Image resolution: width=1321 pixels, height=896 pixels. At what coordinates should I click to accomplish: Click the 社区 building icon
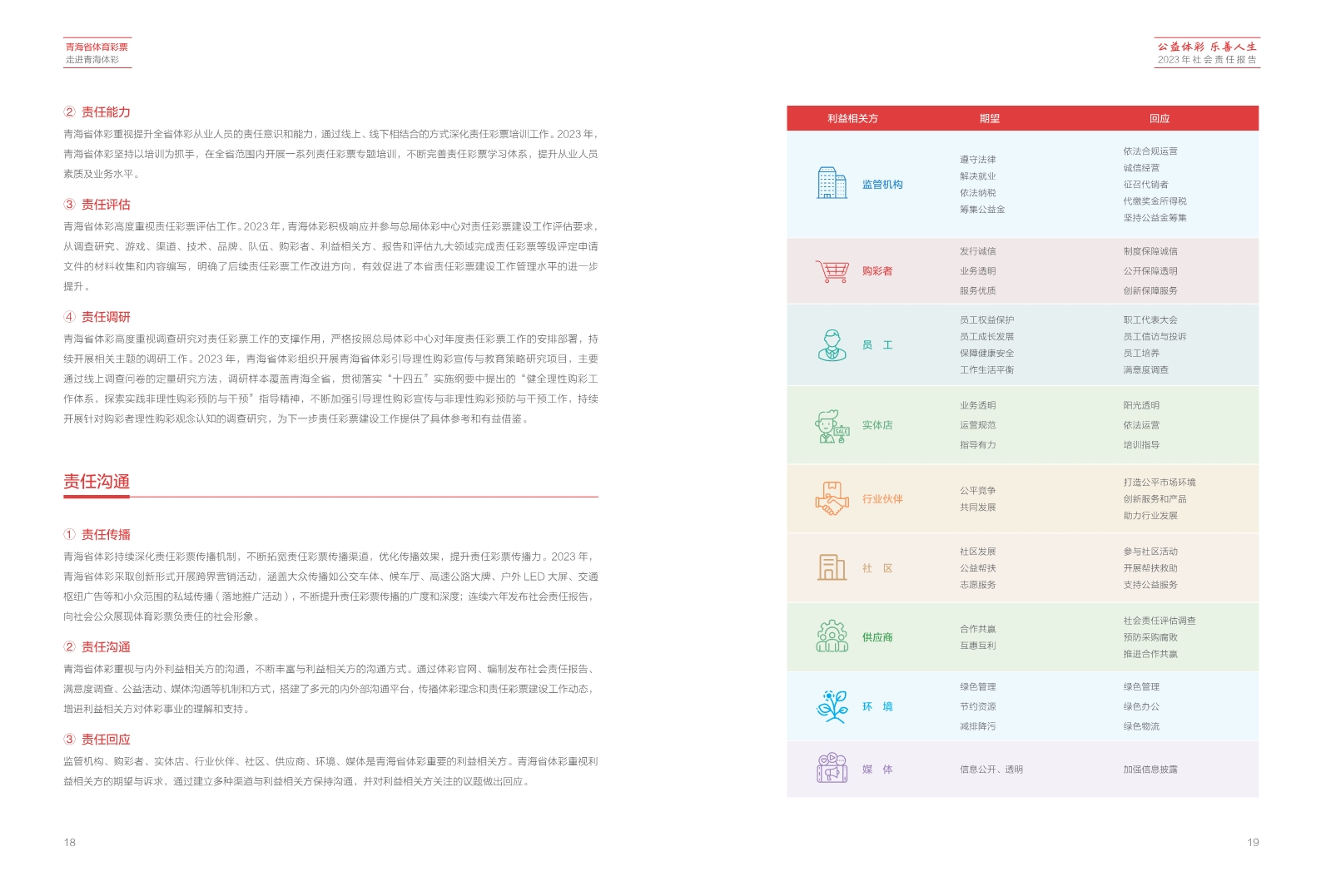(x=832, y=568)
